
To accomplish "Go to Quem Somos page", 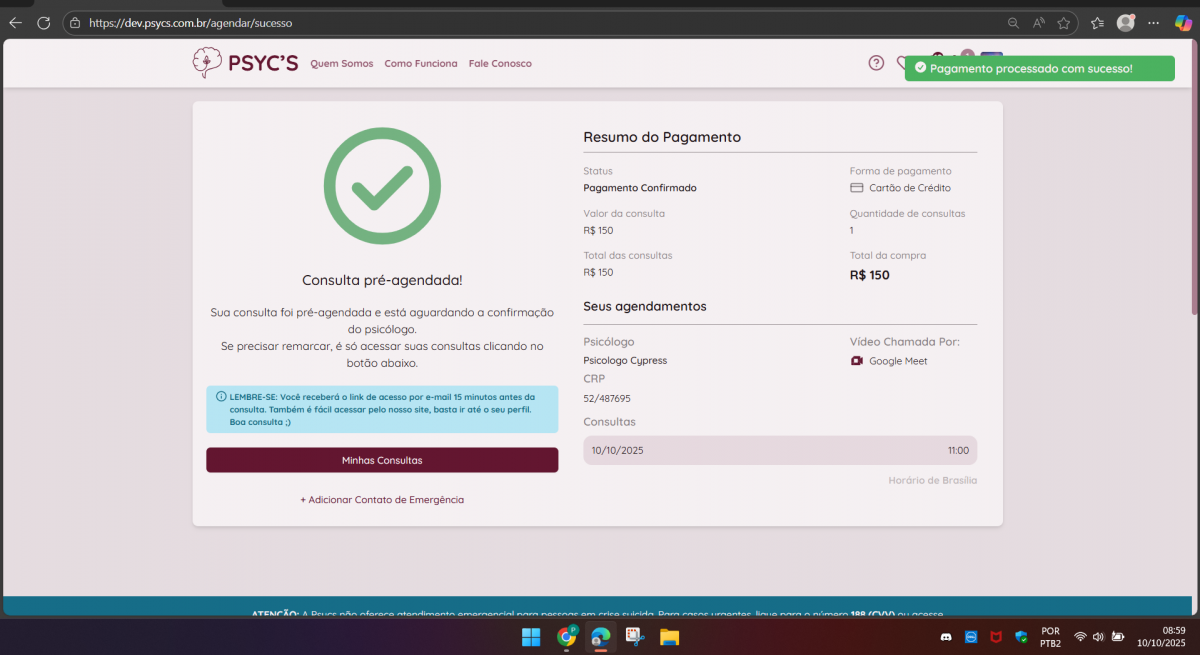I will [341, 64].
